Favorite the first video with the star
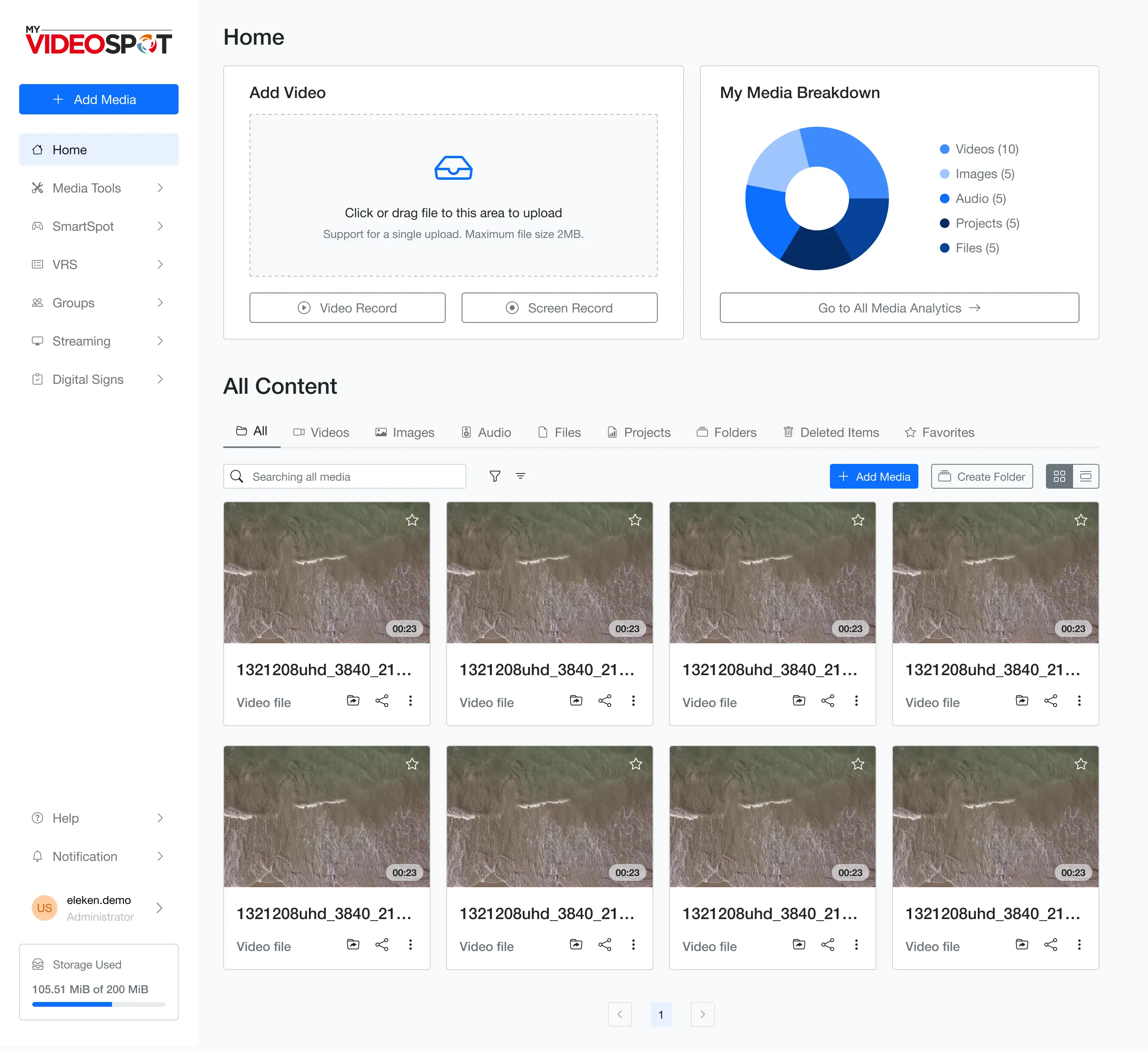The width and height of the screenshot is (1148, 1049). (x=412, y=520)
